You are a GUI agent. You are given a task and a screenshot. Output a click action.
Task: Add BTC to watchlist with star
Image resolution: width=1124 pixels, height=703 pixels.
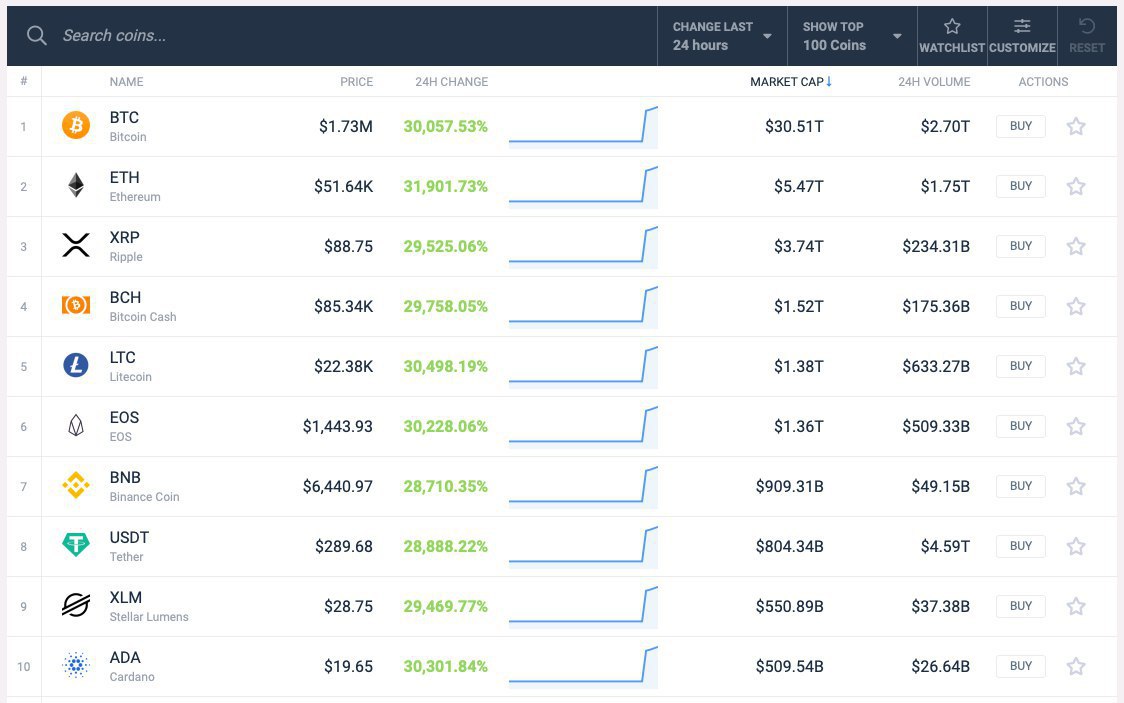(1076, 127)
